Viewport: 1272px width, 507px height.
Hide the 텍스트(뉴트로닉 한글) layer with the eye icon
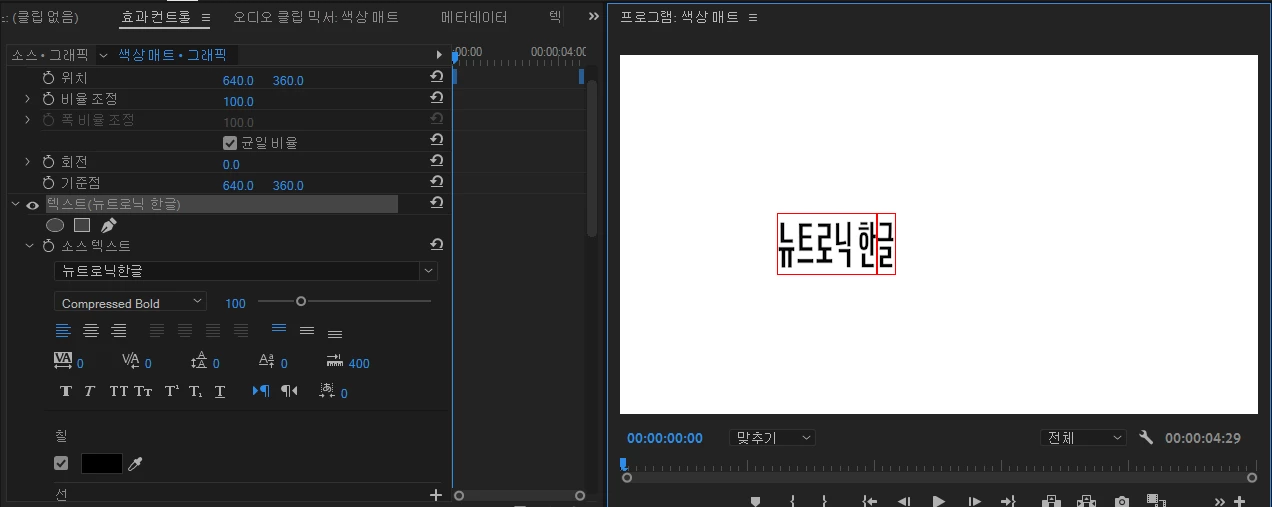tap(32, 205)
